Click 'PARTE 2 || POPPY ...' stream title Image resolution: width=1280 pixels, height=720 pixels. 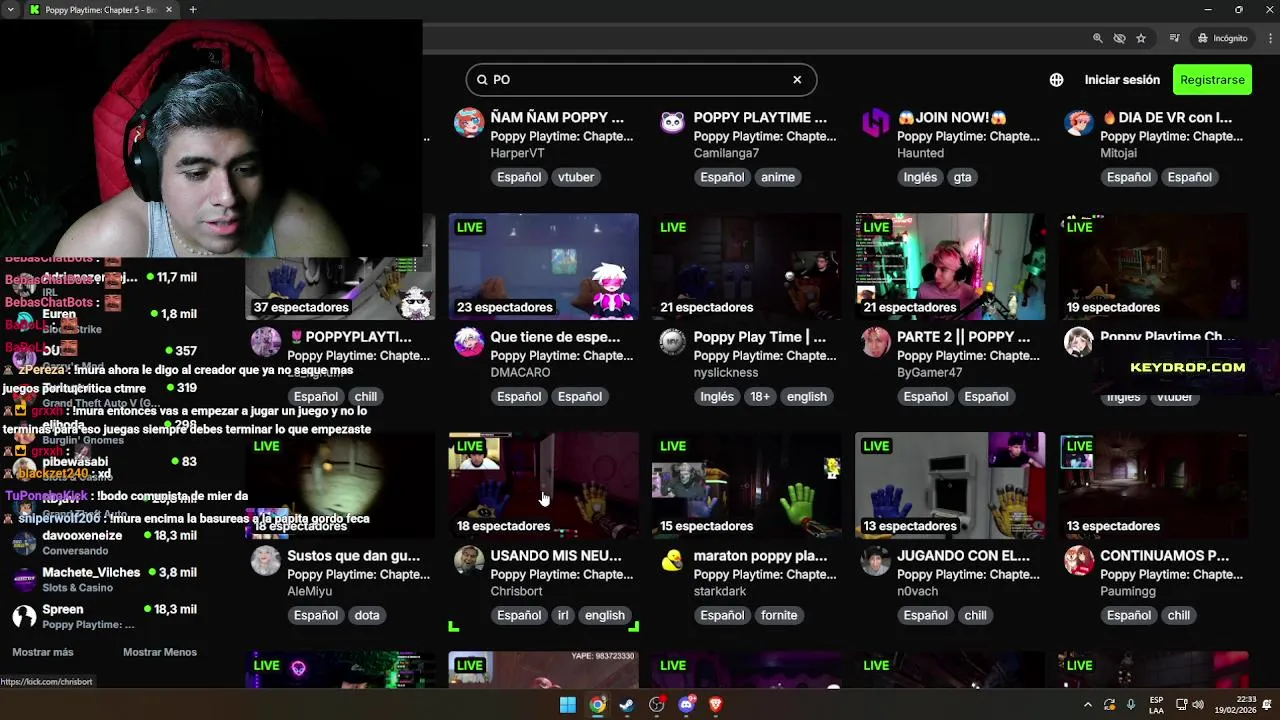(x=963, y=337)
